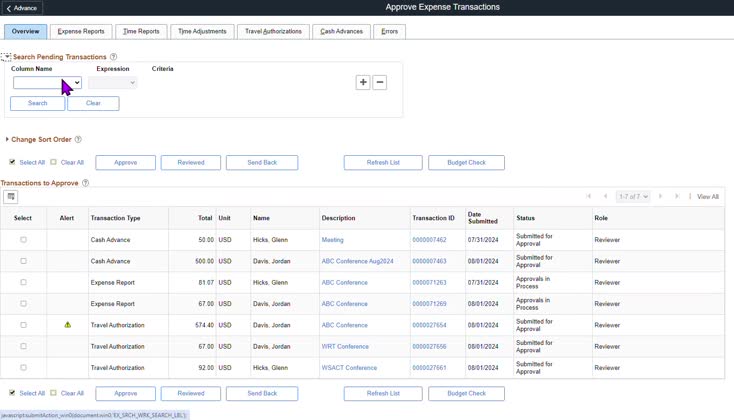This screenshot has height=420, width=734.
Task: Click the bottom Select All link
Action: tap(32, 393)
